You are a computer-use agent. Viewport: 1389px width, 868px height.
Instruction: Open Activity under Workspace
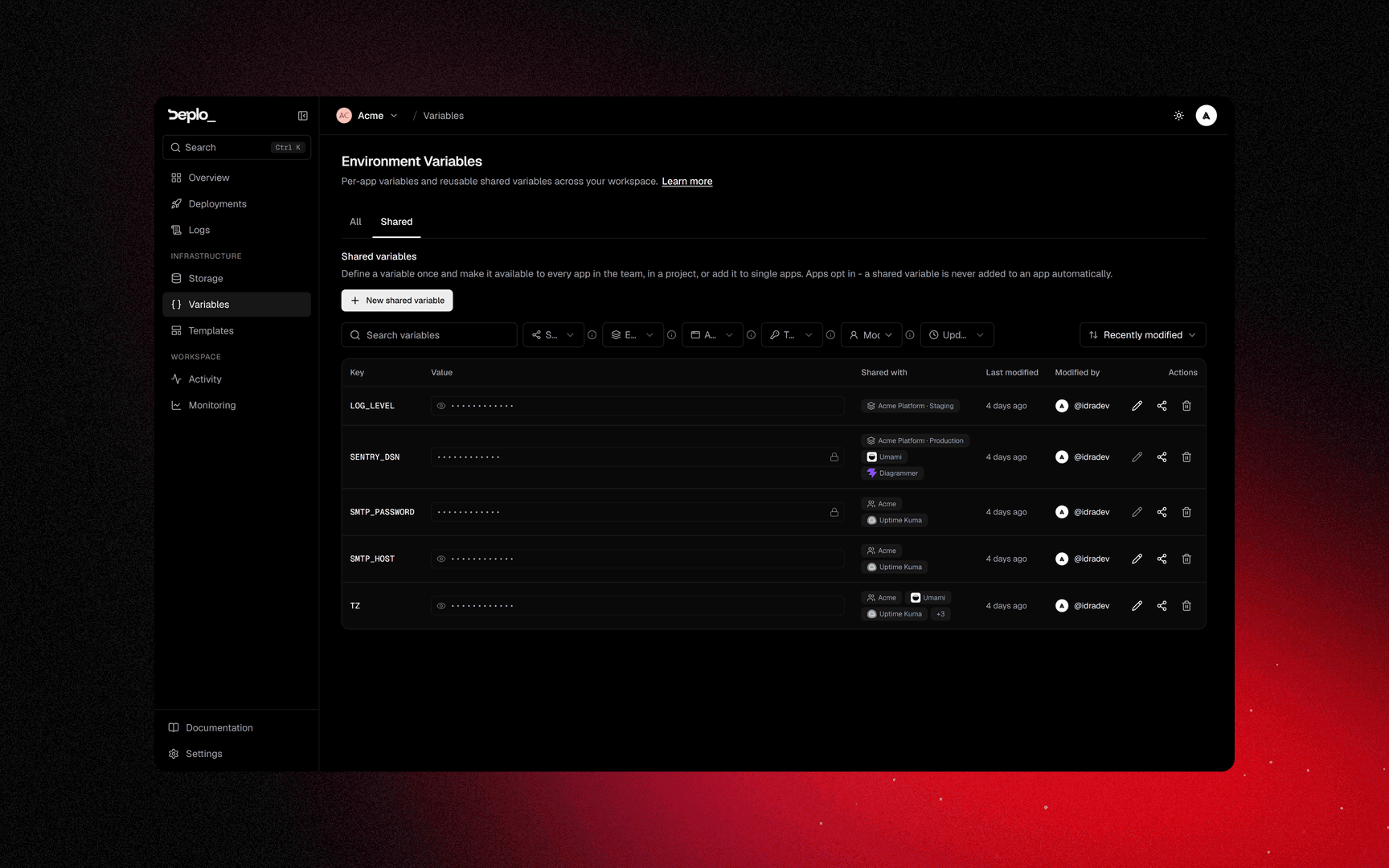pyautogui.click(x=236, y=379)
